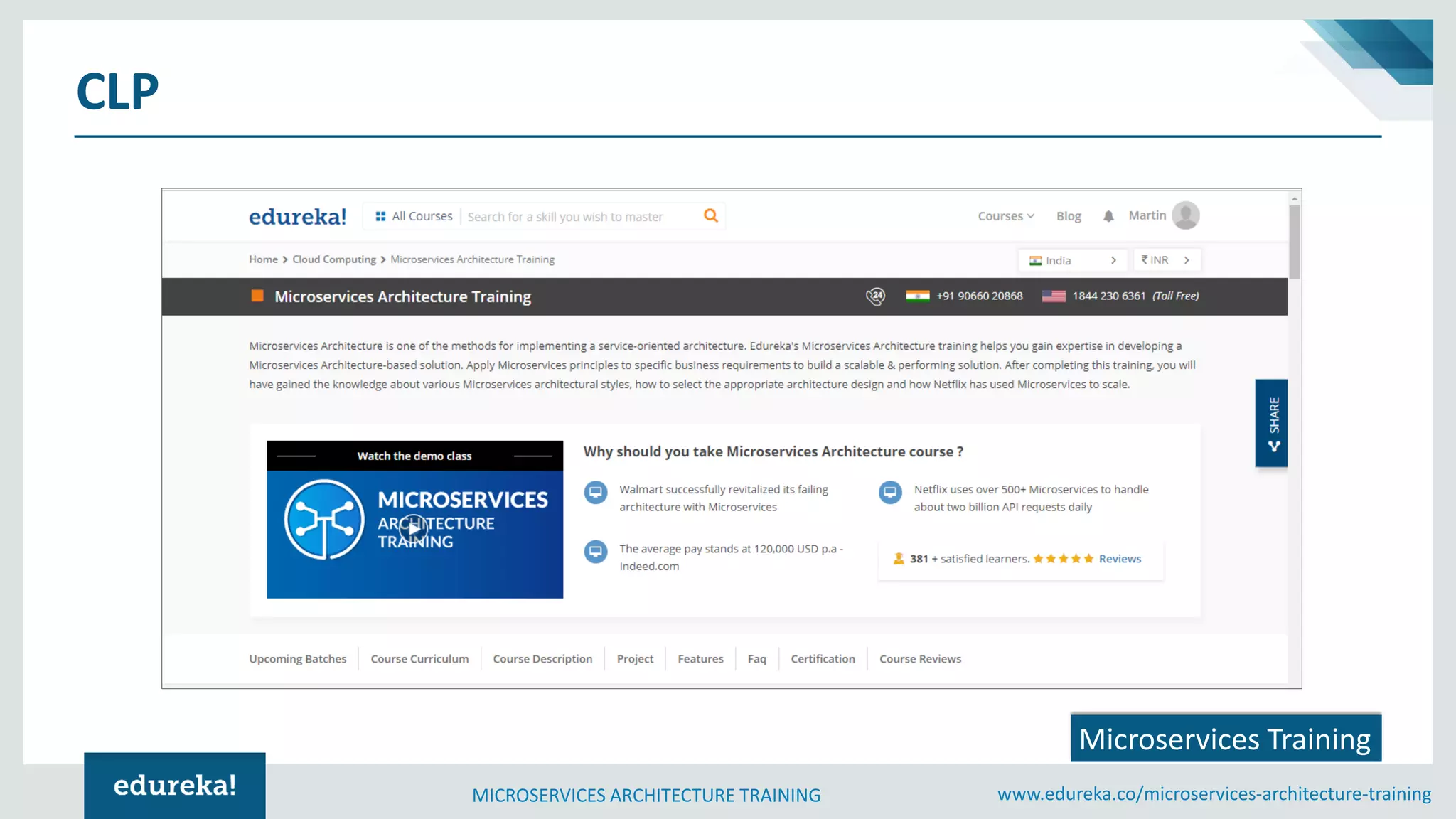Image resolution: width=1456 pixels, height=819 pixels.
Task: Click the Microservices demo video thumbnail
Action: (x=414, y=534)
